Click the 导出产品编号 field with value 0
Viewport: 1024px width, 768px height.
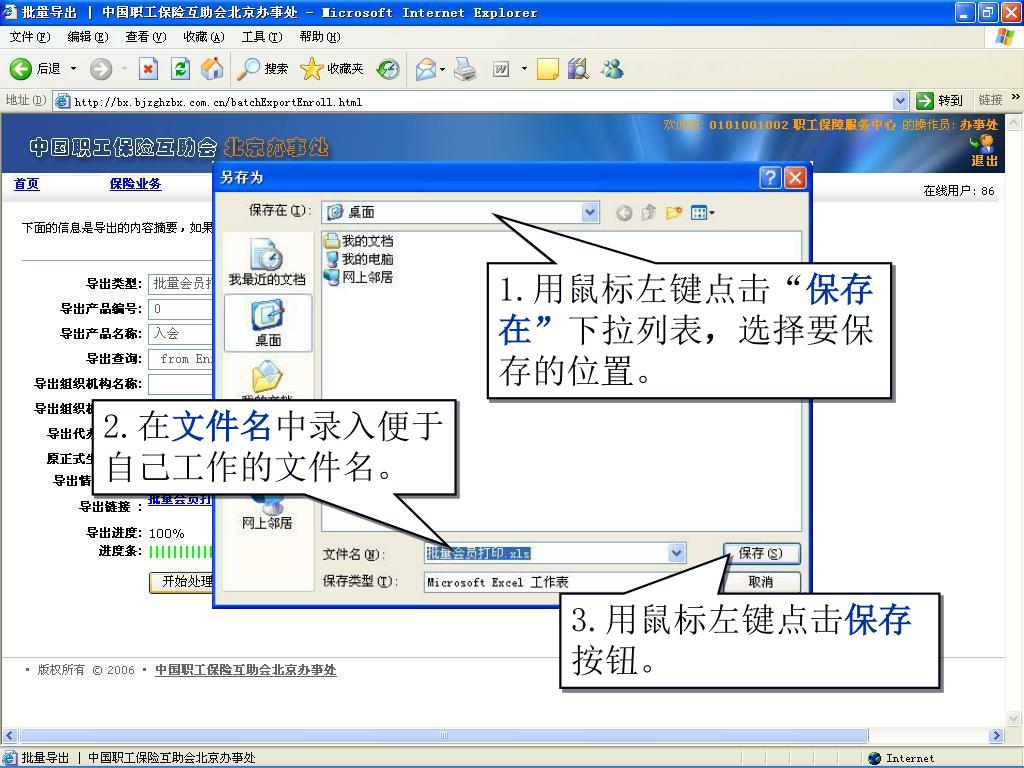pos(180,308)
